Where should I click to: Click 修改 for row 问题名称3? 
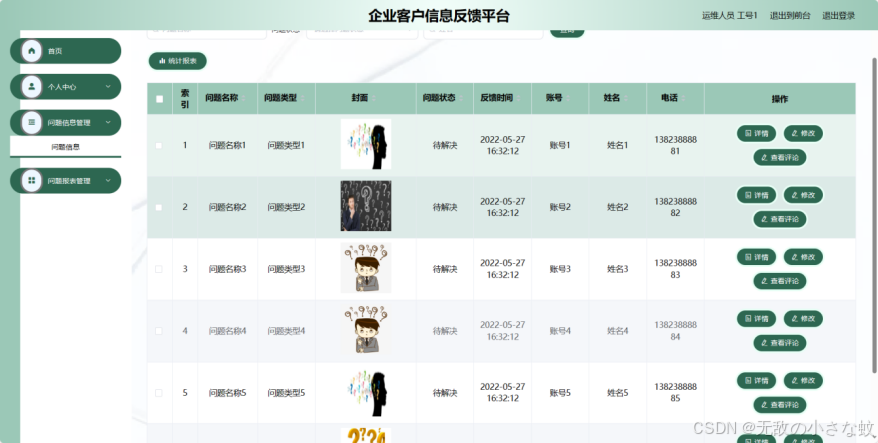803,257
